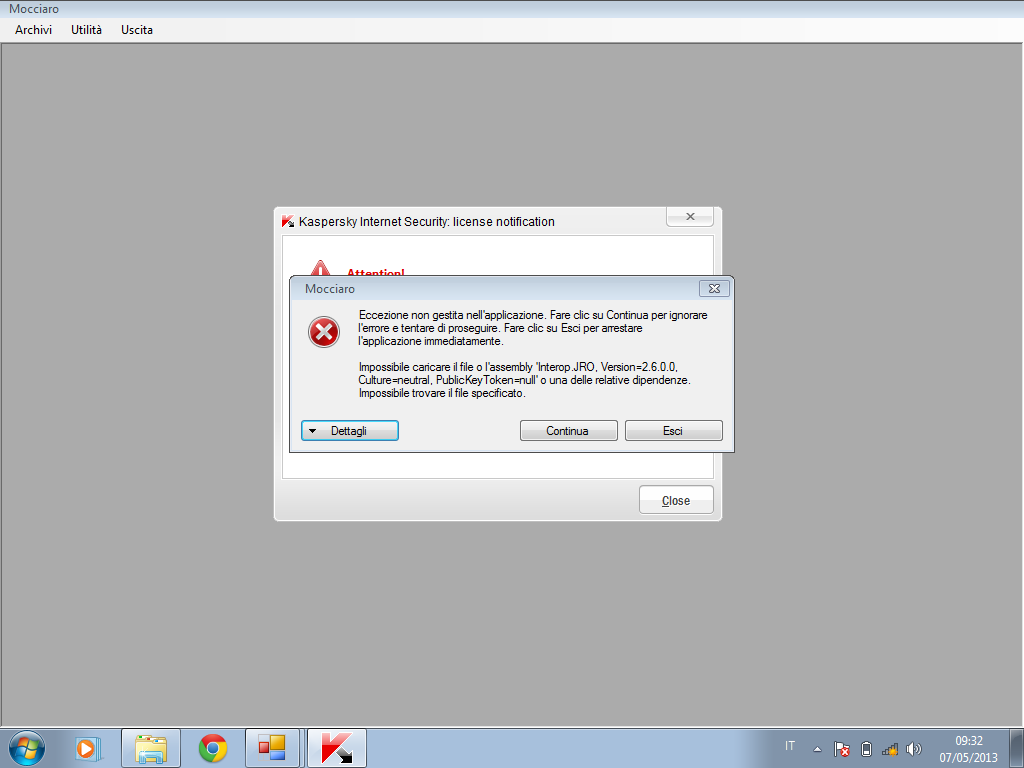Switch to Mocciaro app in taskbar
Image resolution: width=1024 pixels, height=768 pixels.
point(272,748)
